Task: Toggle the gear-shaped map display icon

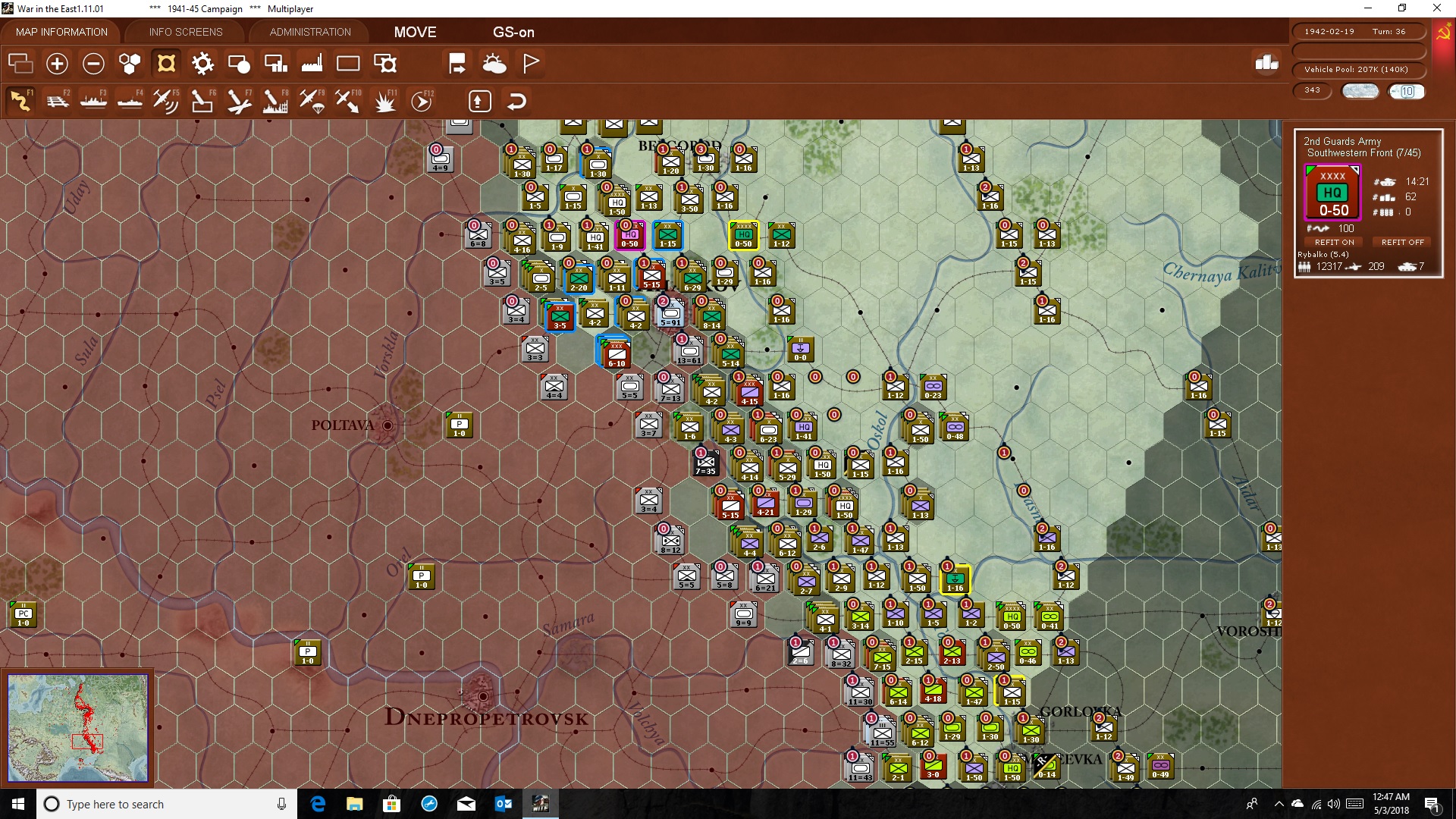Action: pos(202,64)
